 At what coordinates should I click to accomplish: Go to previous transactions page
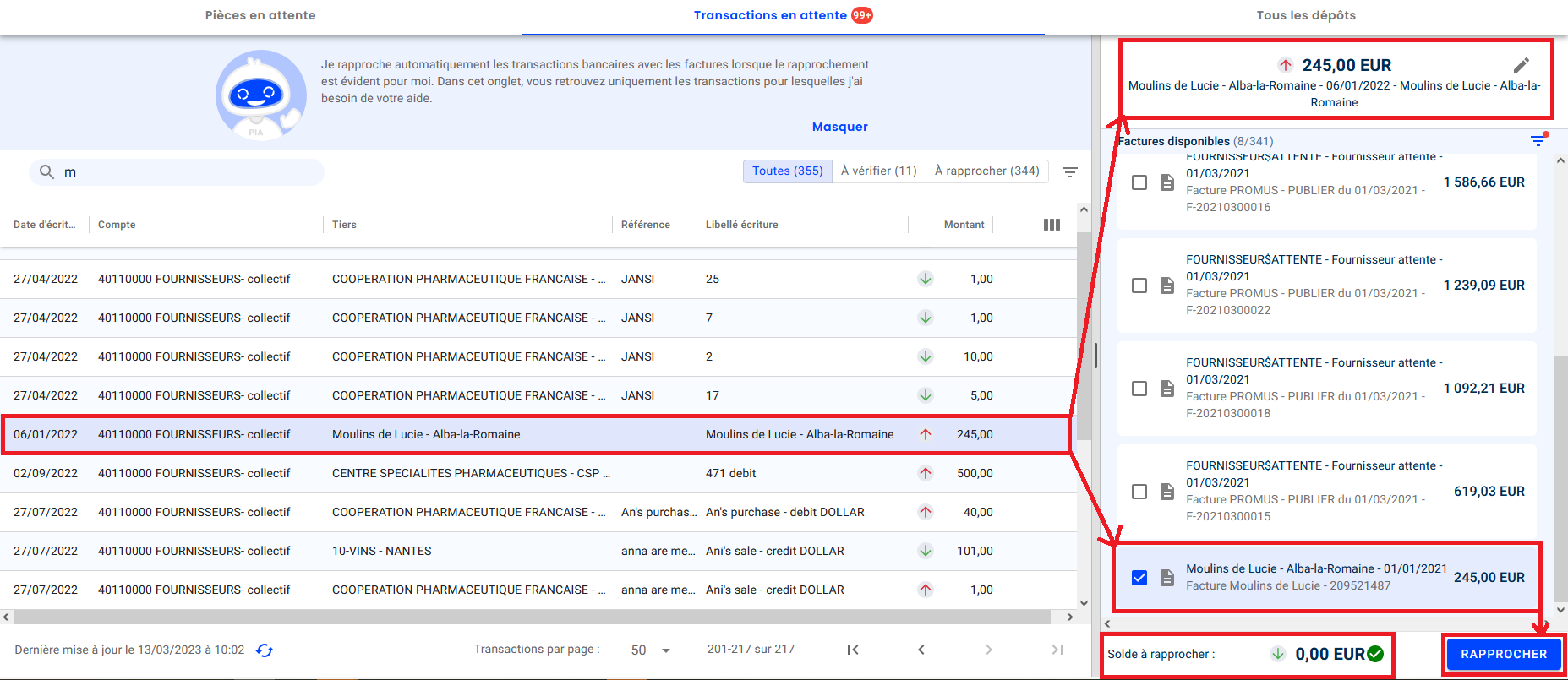tap(921, 650)
